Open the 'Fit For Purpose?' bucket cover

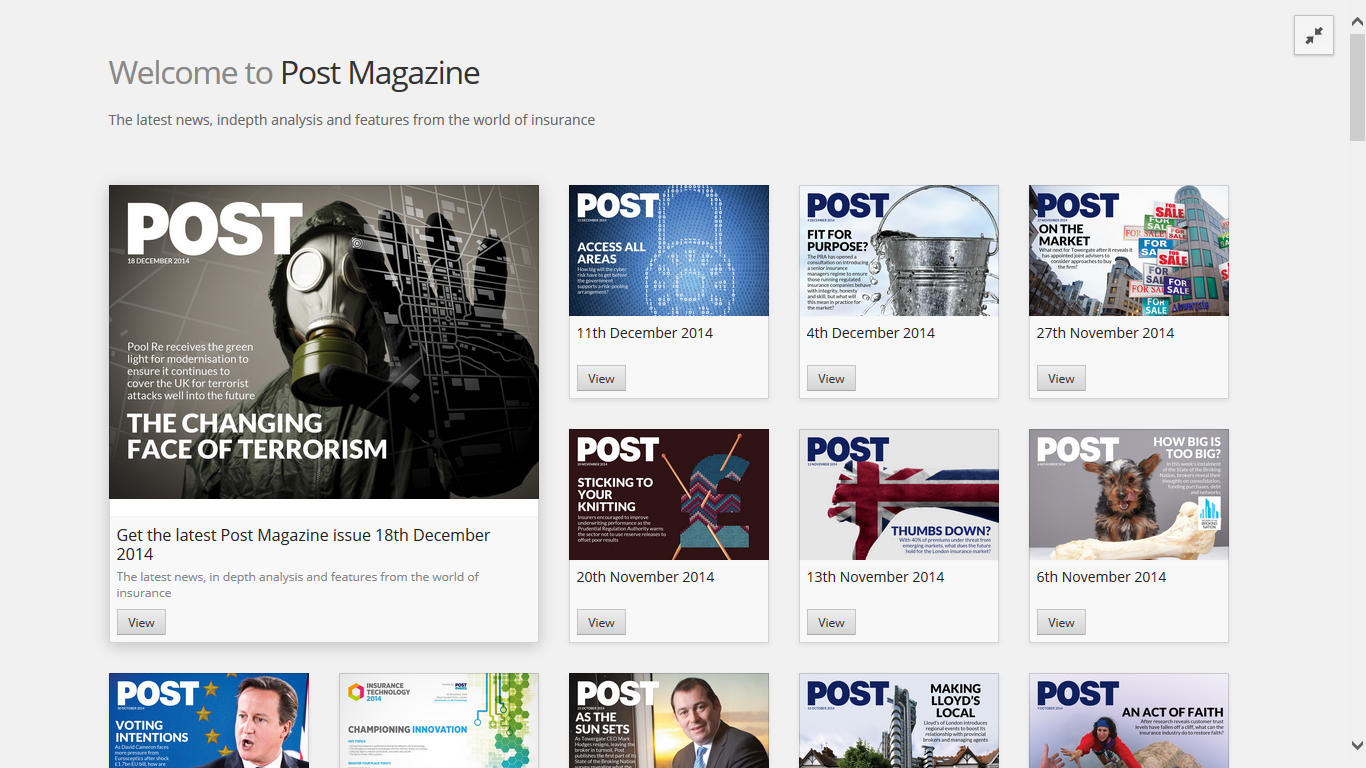pos(898,250)
